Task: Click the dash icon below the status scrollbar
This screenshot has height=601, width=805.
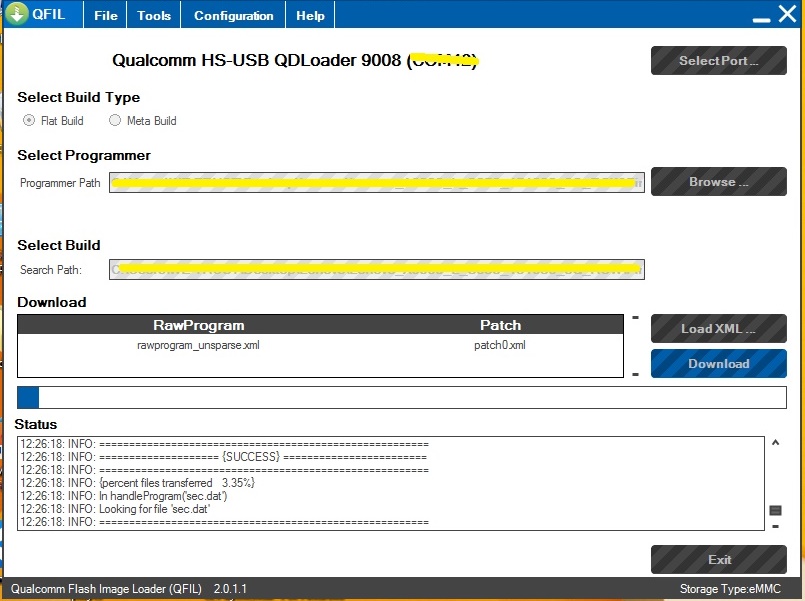Action: coord(775,525)
